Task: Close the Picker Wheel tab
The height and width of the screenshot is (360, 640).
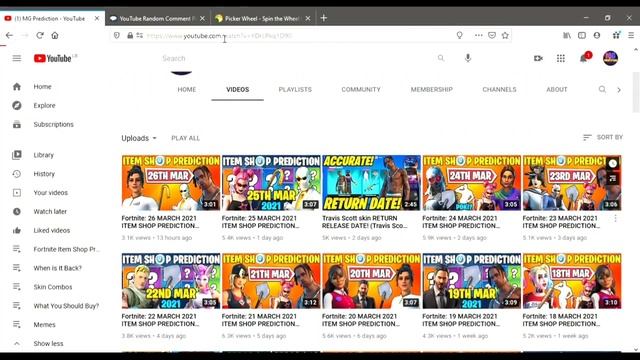Action: coord(308,18)
